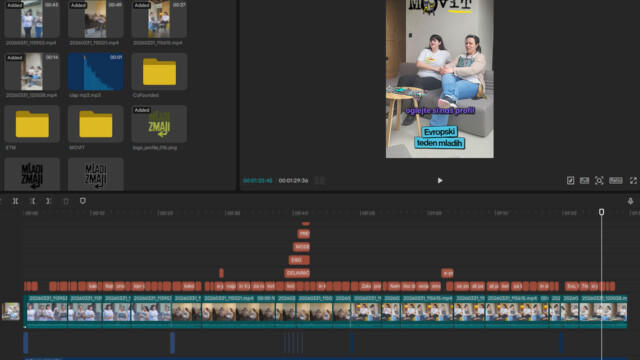Select the logo_profile_016.png image
This screenshot has width=640, height=360.
(159, 124)
